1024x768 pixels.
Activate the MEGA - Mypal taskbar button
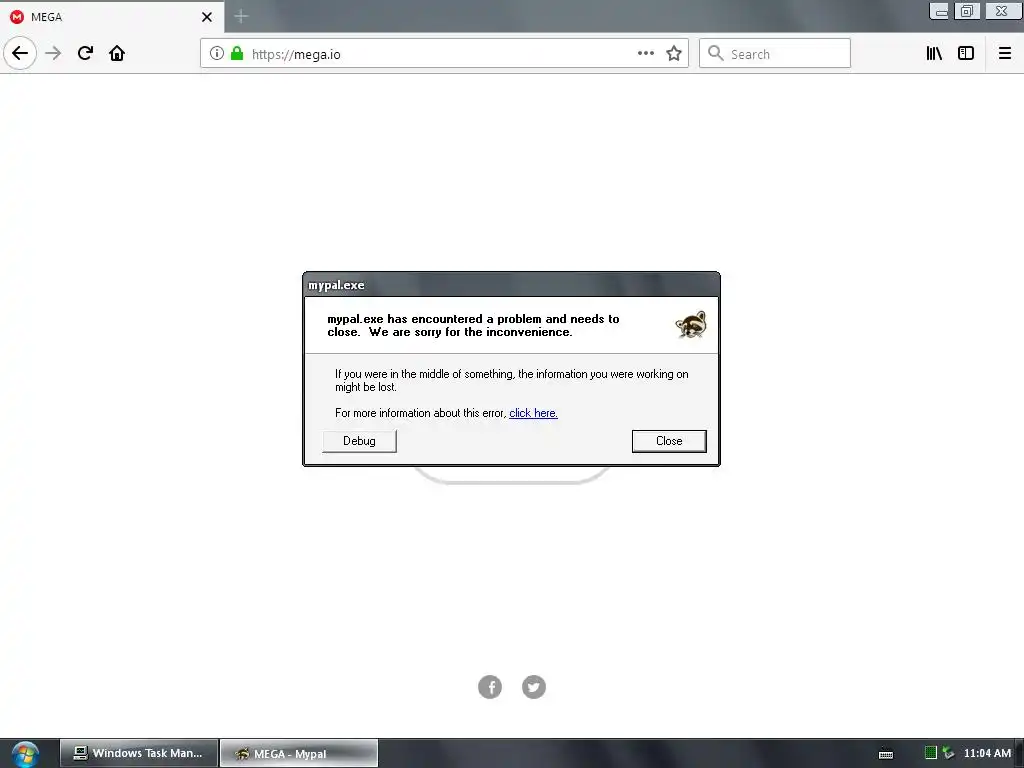(x=298, y=753)
